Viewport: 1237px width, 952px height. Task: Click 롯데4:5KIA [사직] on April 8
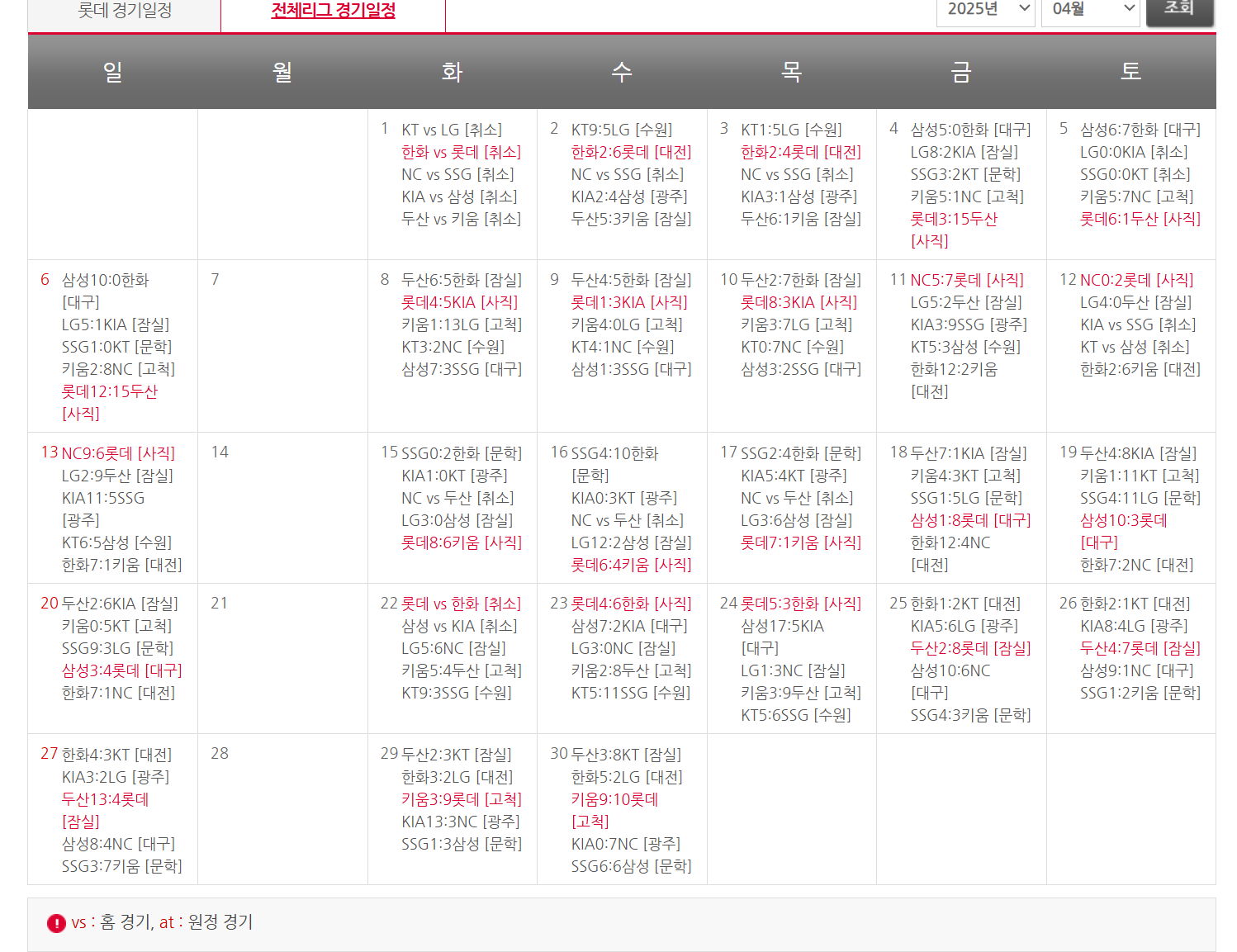(460, 302)
